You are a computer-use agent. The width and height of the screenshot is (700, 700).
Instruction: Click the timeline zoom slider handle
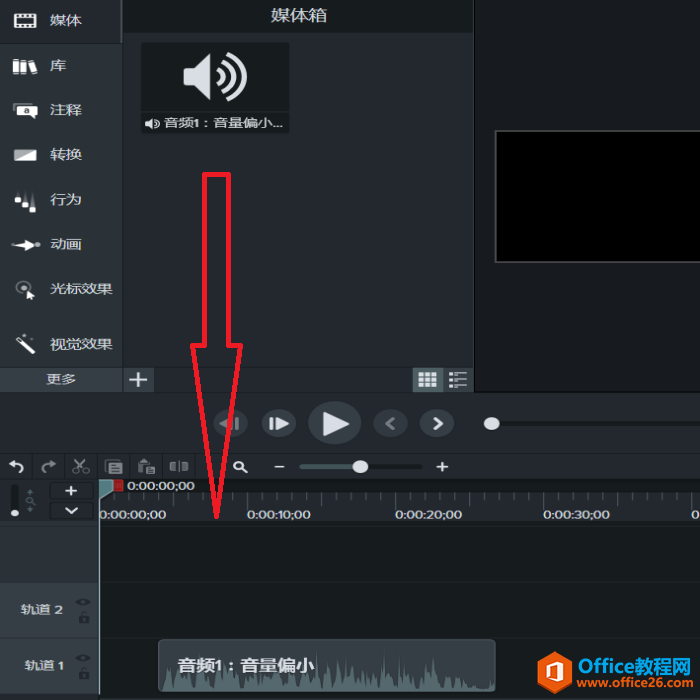[x=360, y=467]
